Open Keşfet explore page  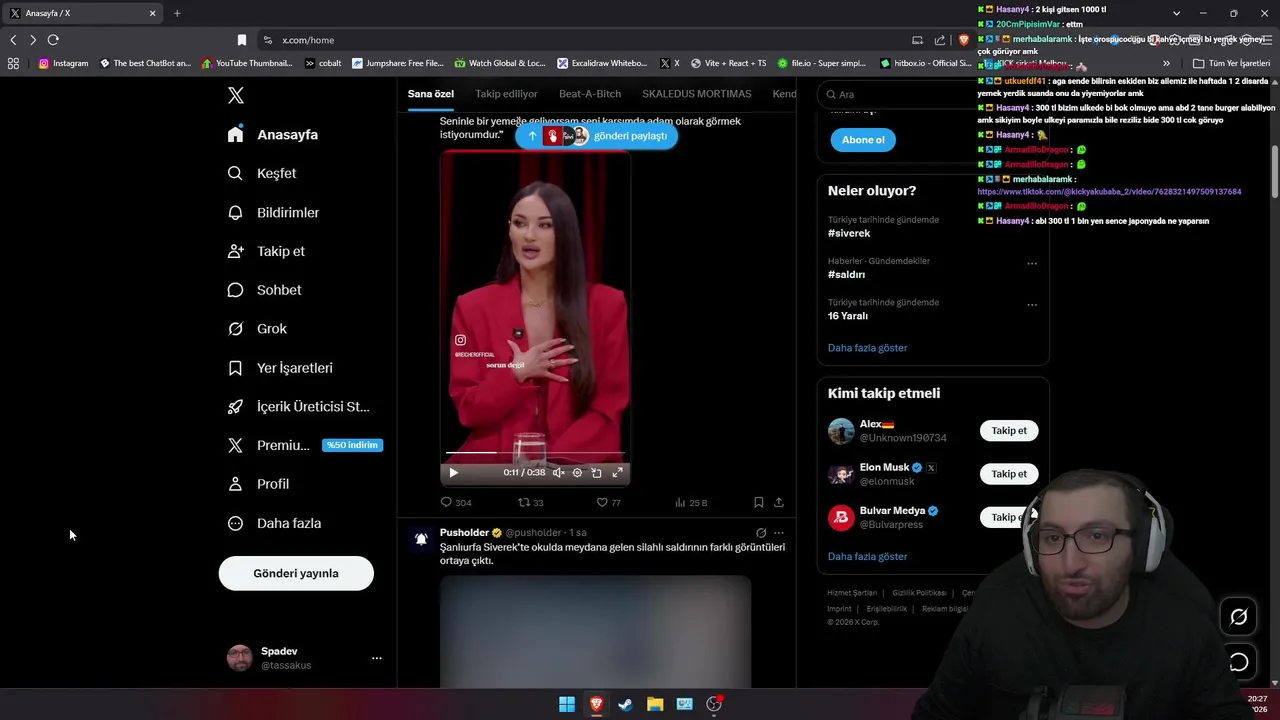point(262,173)
